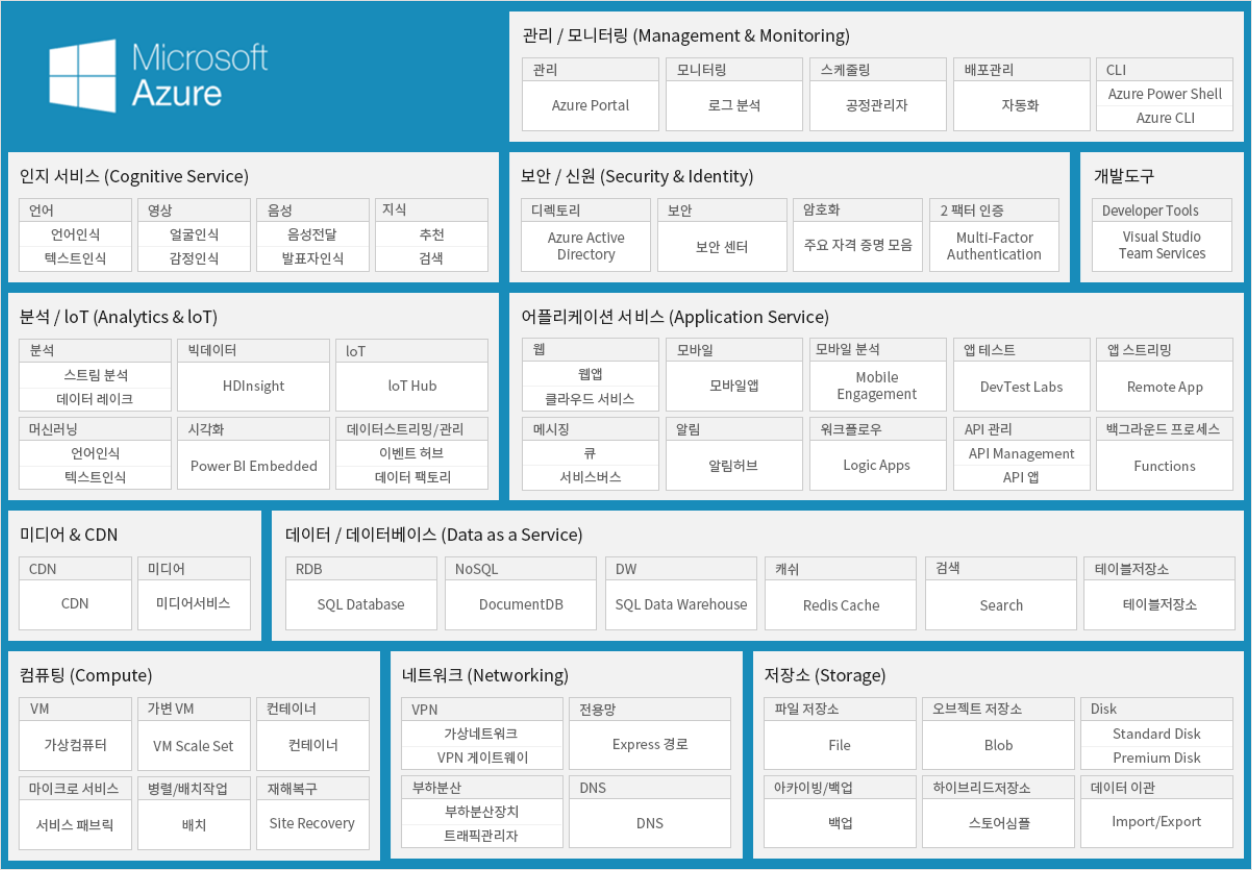1252x870 pixels.
Task: Select 보안 센터 box
Action: 722,247
